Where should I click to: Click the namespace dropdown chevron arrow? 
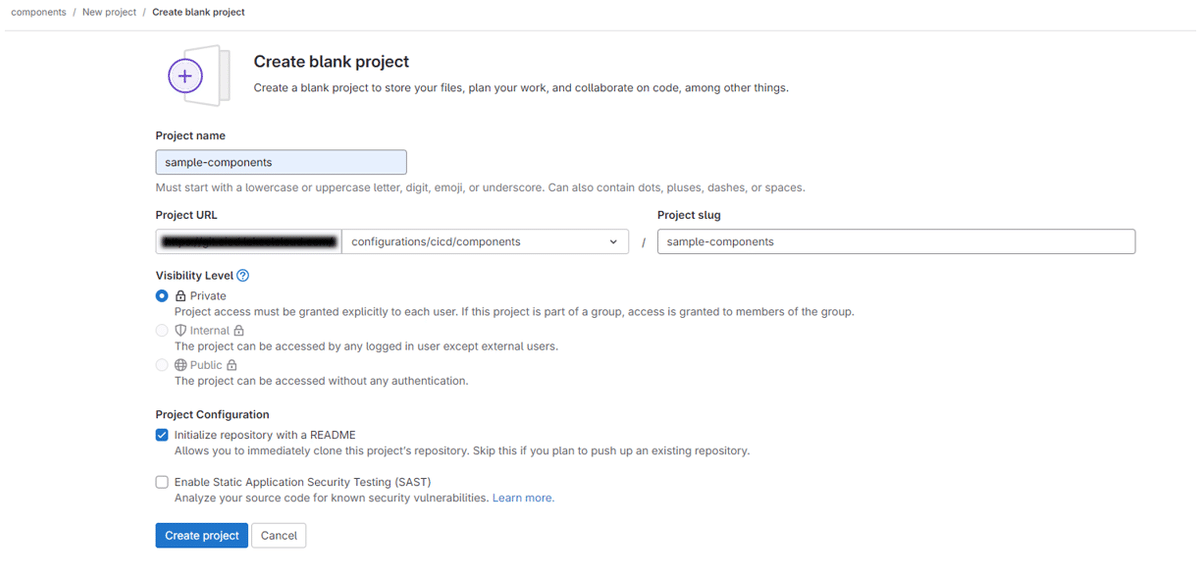pos(613,242)
